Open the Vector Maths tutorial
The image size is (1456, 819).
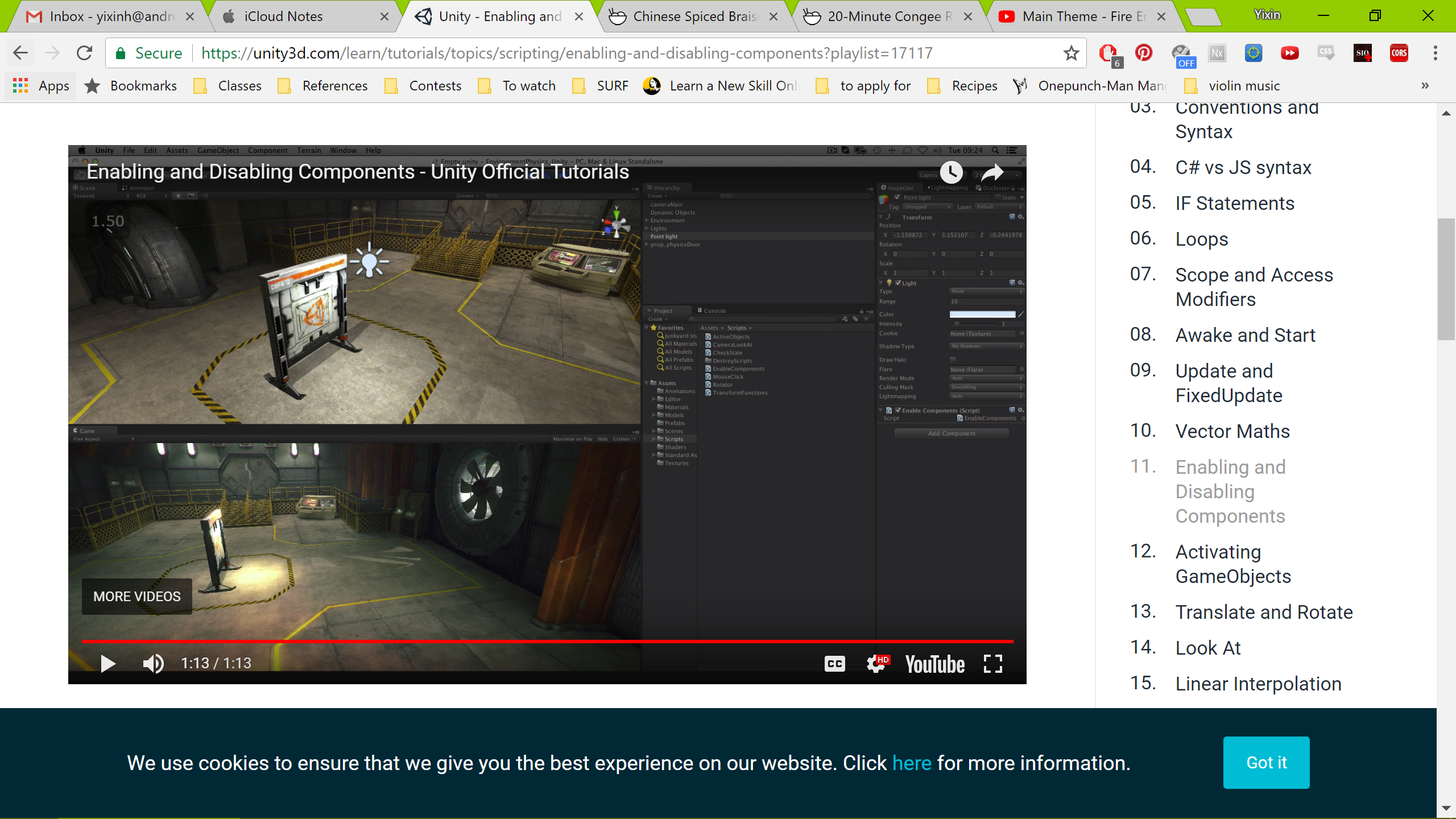click(1232, 432)
